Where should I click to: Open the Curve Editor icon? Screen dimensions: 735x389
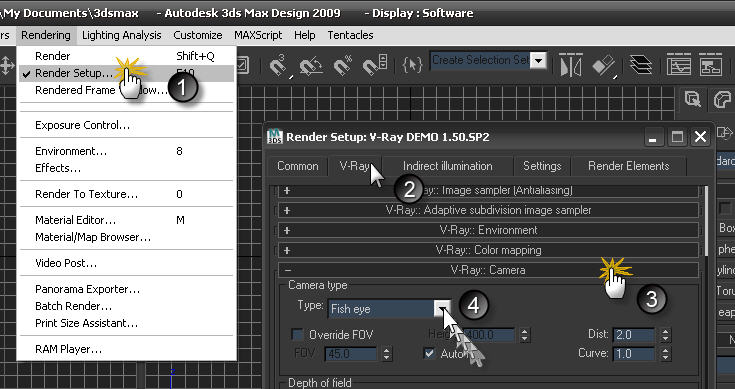tap(679, 65)
